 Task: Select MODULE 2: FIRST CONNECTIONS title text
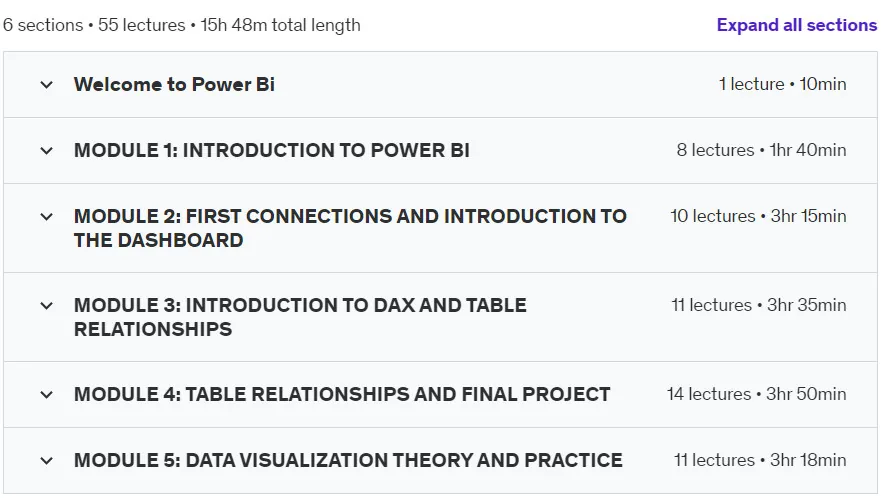pyautogui.click(x=350, y=228)
